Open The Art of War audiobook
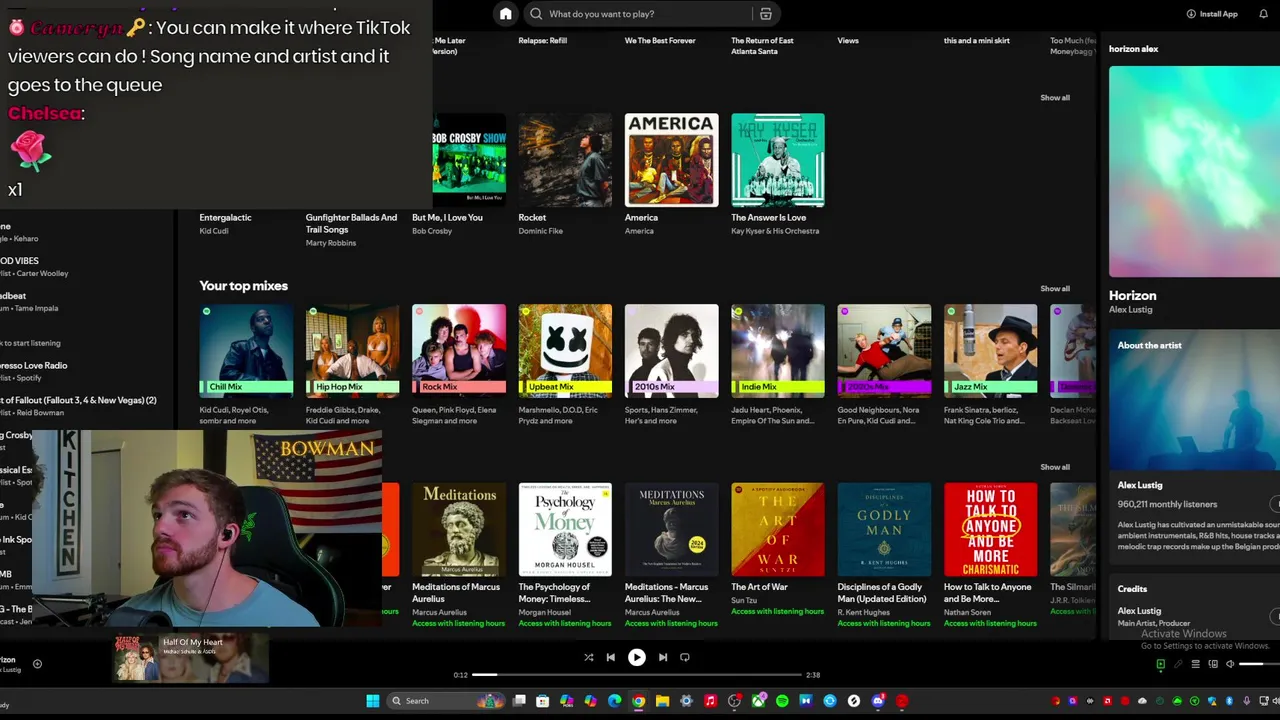 pyautogui.click(x=778, y=529)
